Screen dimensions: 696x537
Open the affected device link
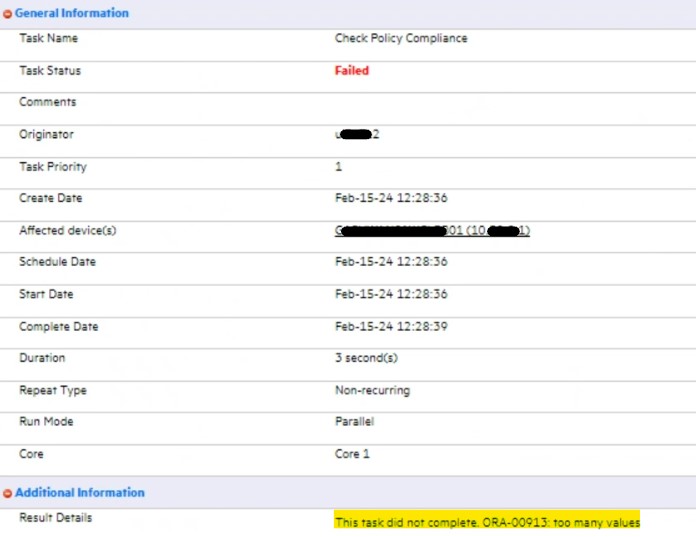(x=432, y=231)
